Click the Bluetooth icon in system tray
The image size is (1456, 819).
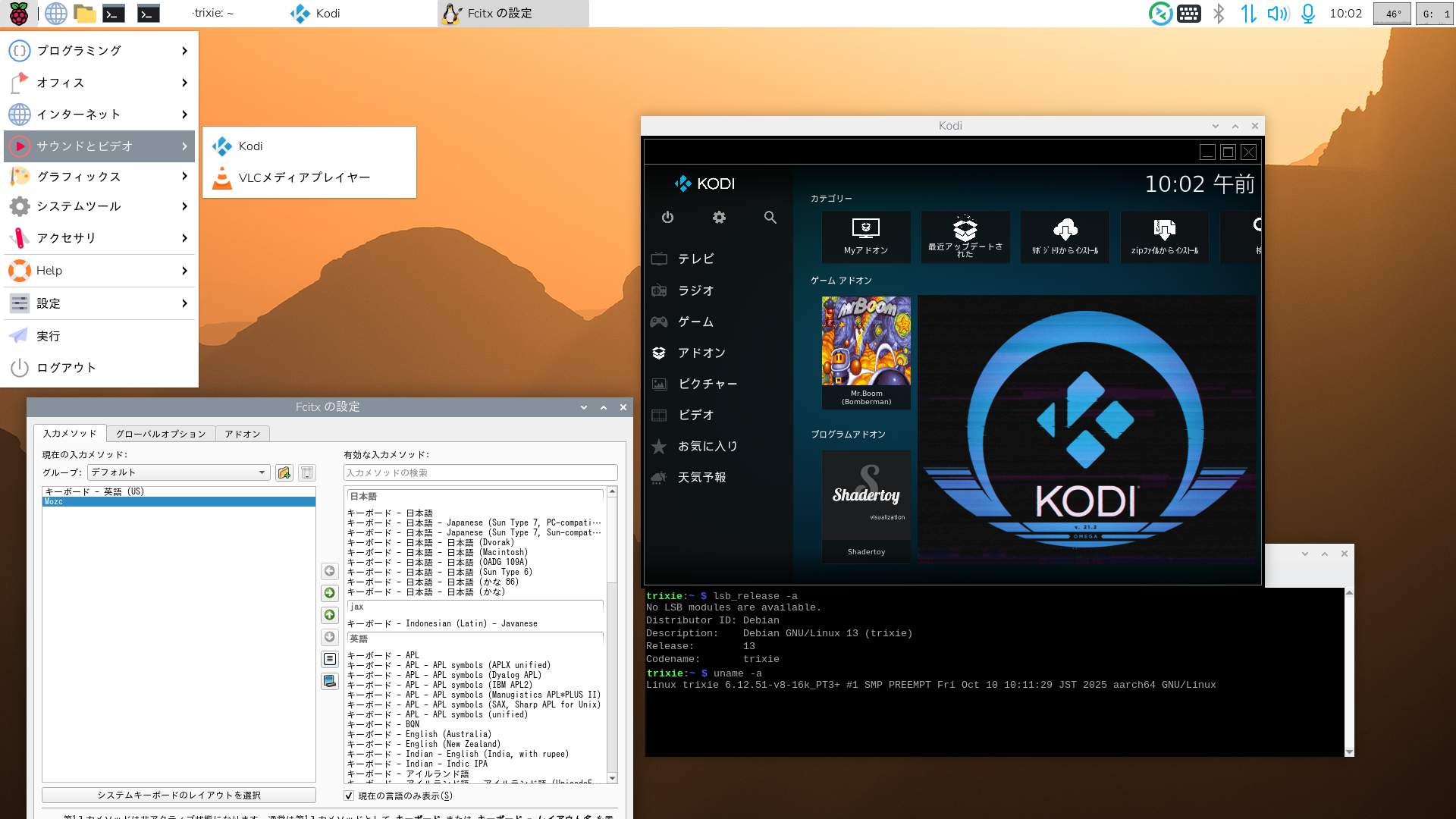[x=1219, y=14]
